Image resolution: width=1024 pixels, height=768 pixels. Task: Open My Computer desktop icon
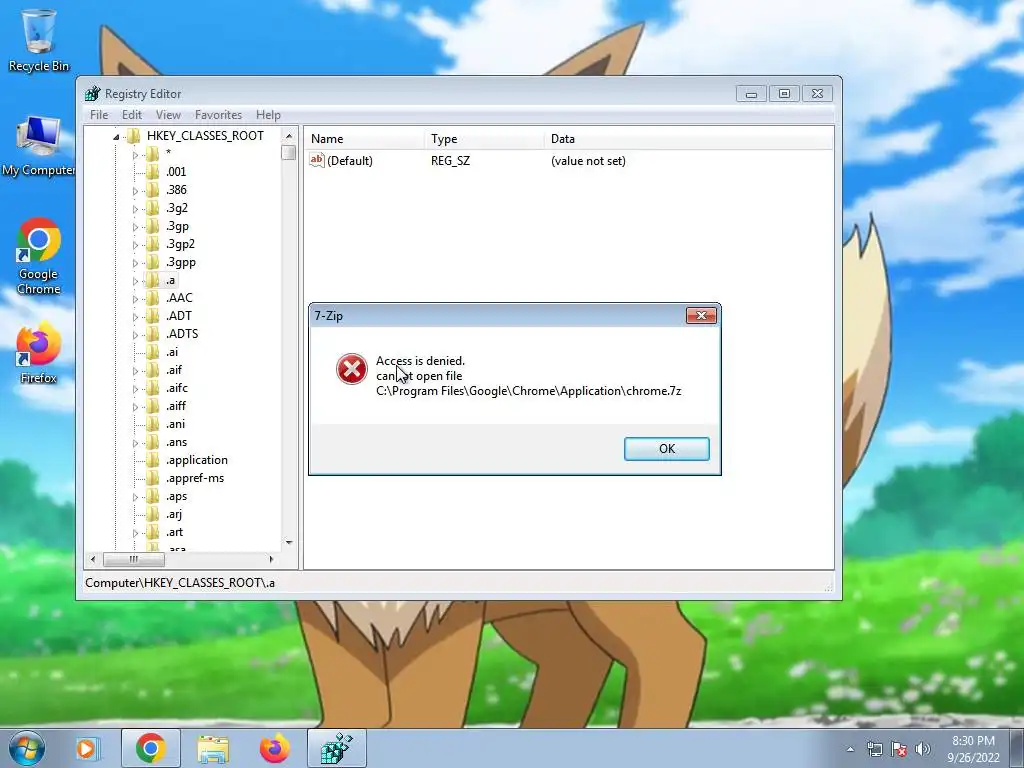tap(39, 146)
